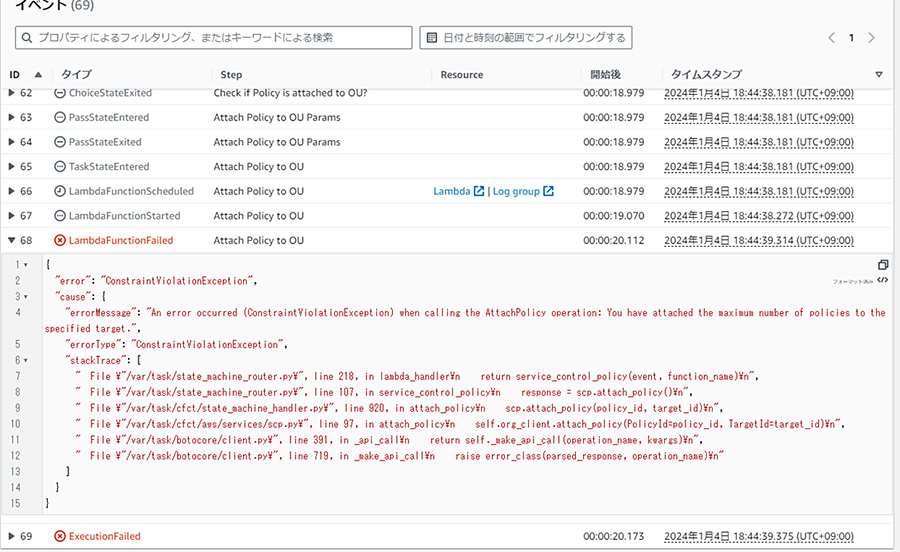The height and width of the screenshot is (552, 900).
Task: Click Lambda external link icon
Action: pyautogui.click(x=479, y=191)
